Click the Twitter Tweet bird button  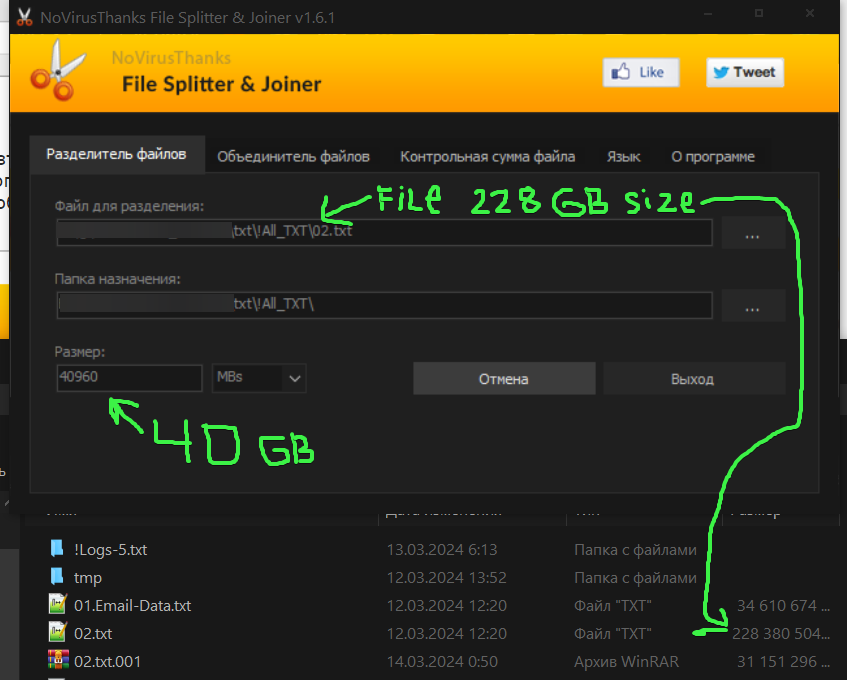(745, 72)
